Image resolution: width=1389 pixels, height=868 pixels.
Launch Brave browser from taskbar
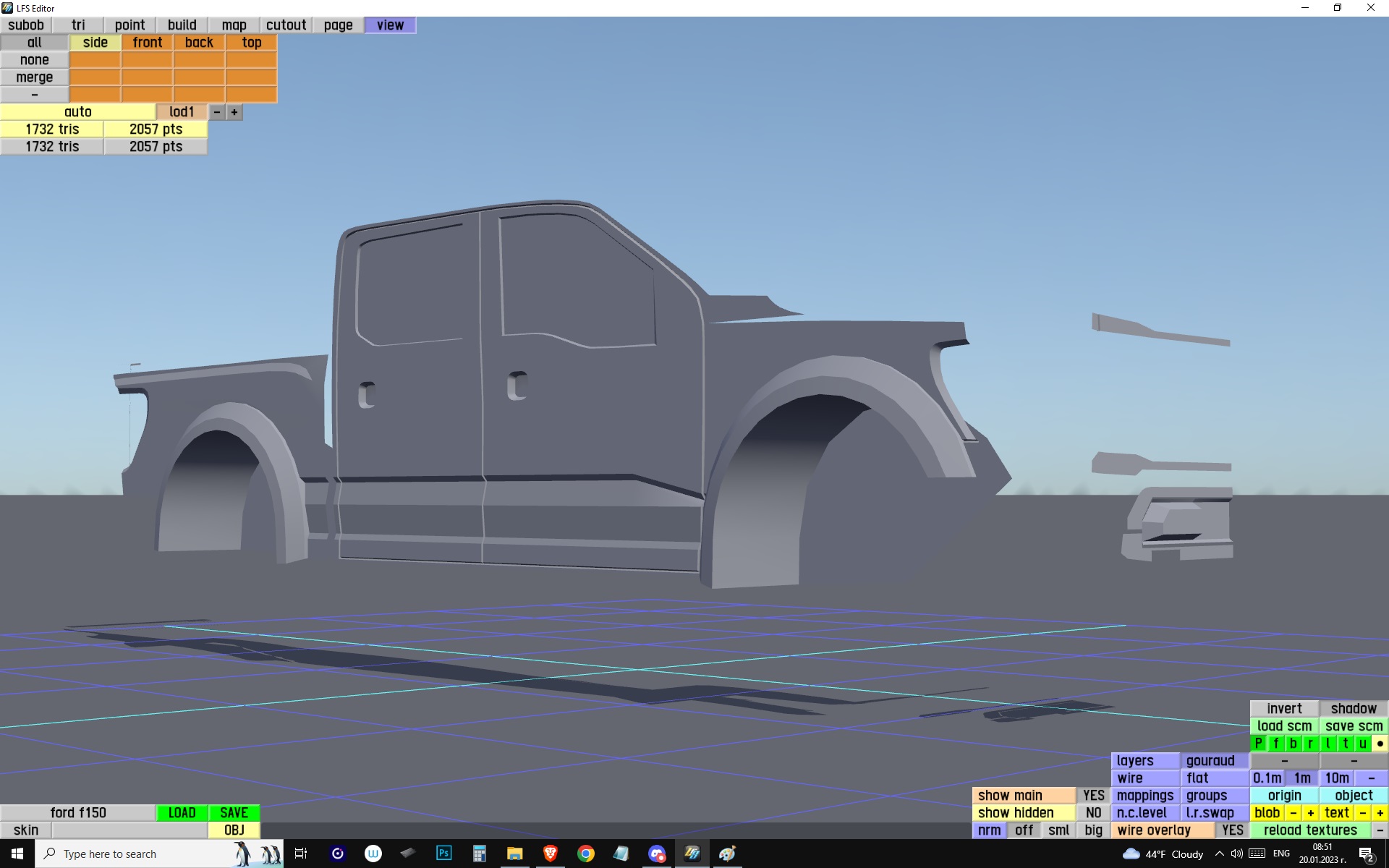(551, 854)
